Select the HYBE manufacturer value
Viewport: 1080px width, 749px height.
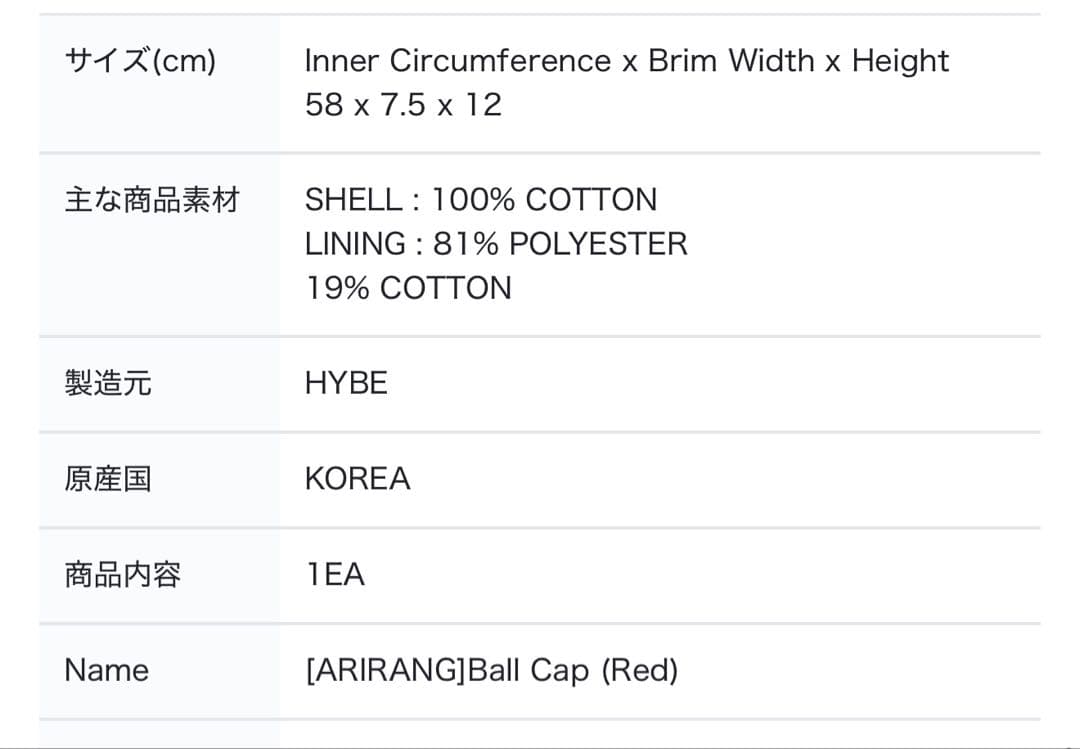pyautogui.click(x=346, y=383)
